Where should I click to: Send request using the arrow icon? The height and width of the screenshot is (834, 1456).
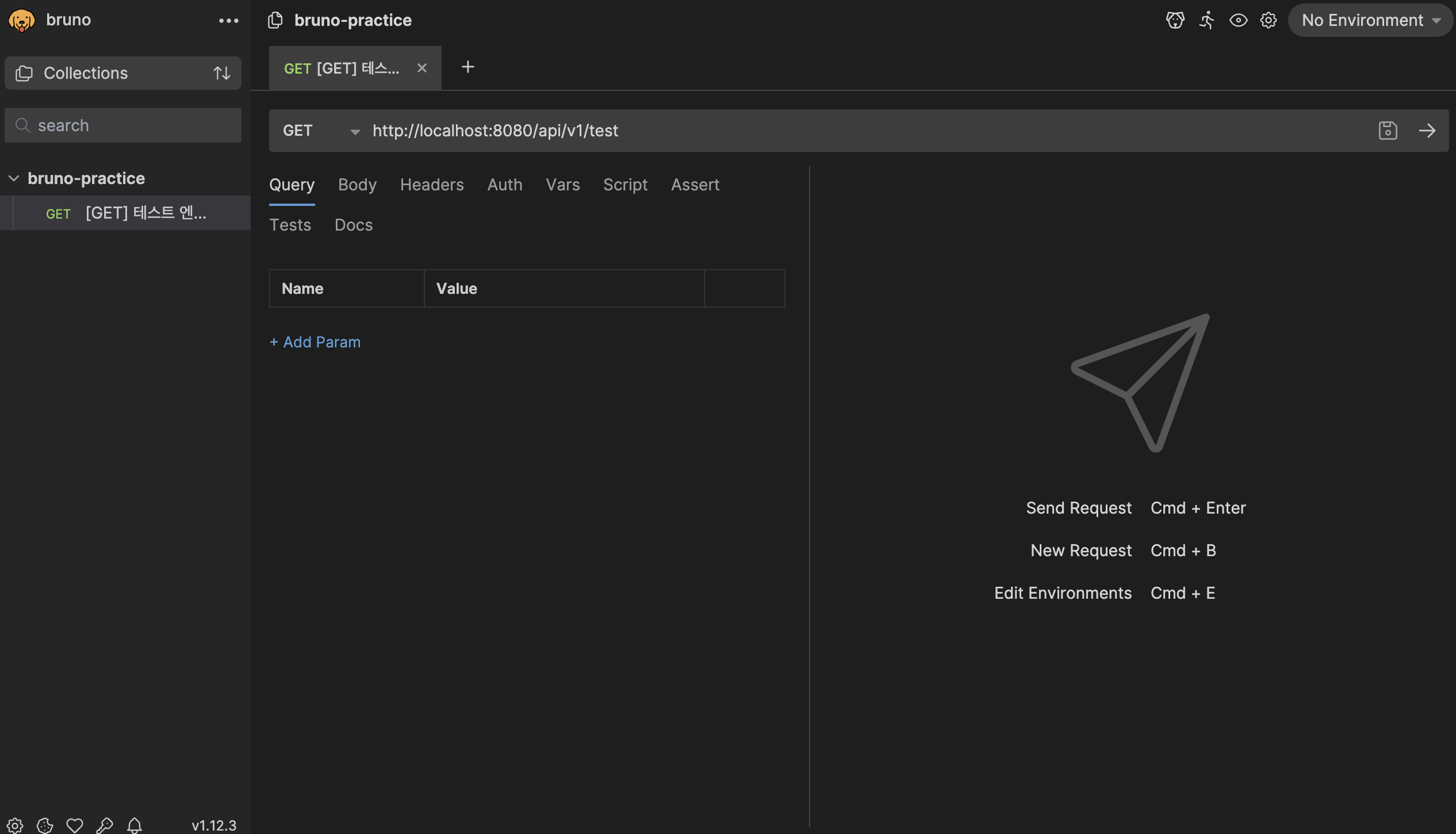[1427, 131]
